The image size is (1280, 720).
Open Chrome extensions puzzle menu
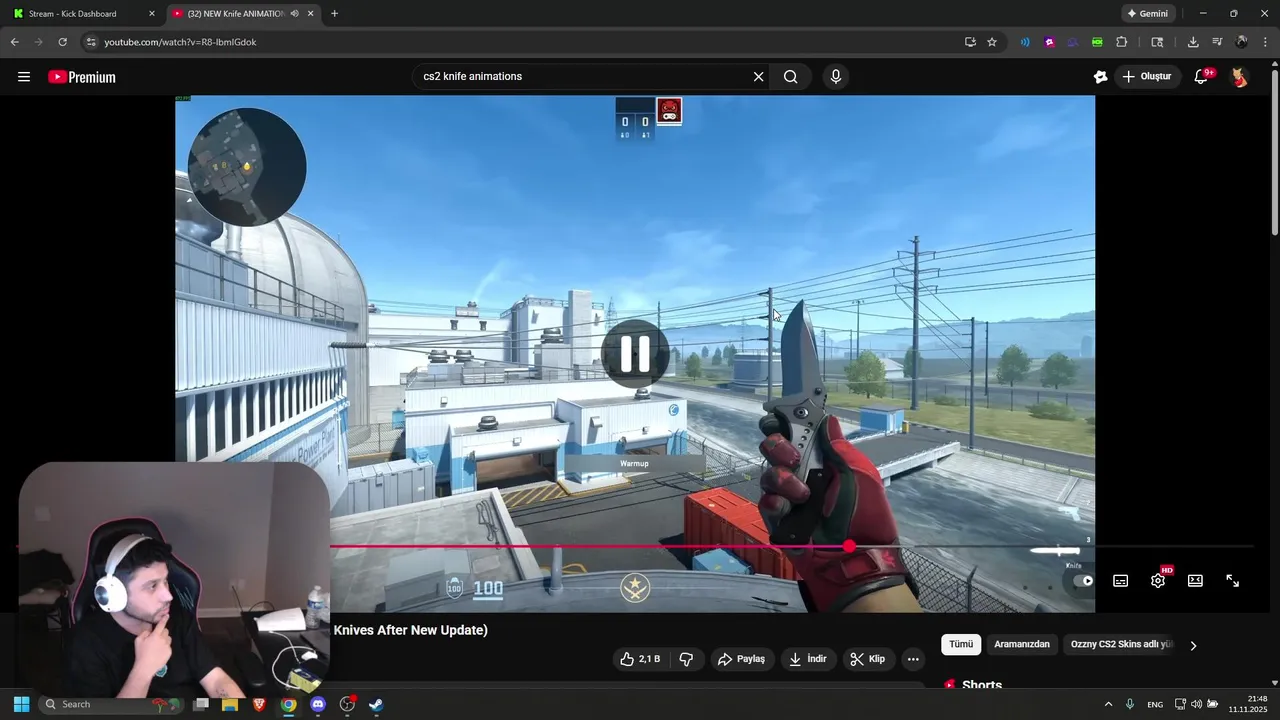point(1121,42)
